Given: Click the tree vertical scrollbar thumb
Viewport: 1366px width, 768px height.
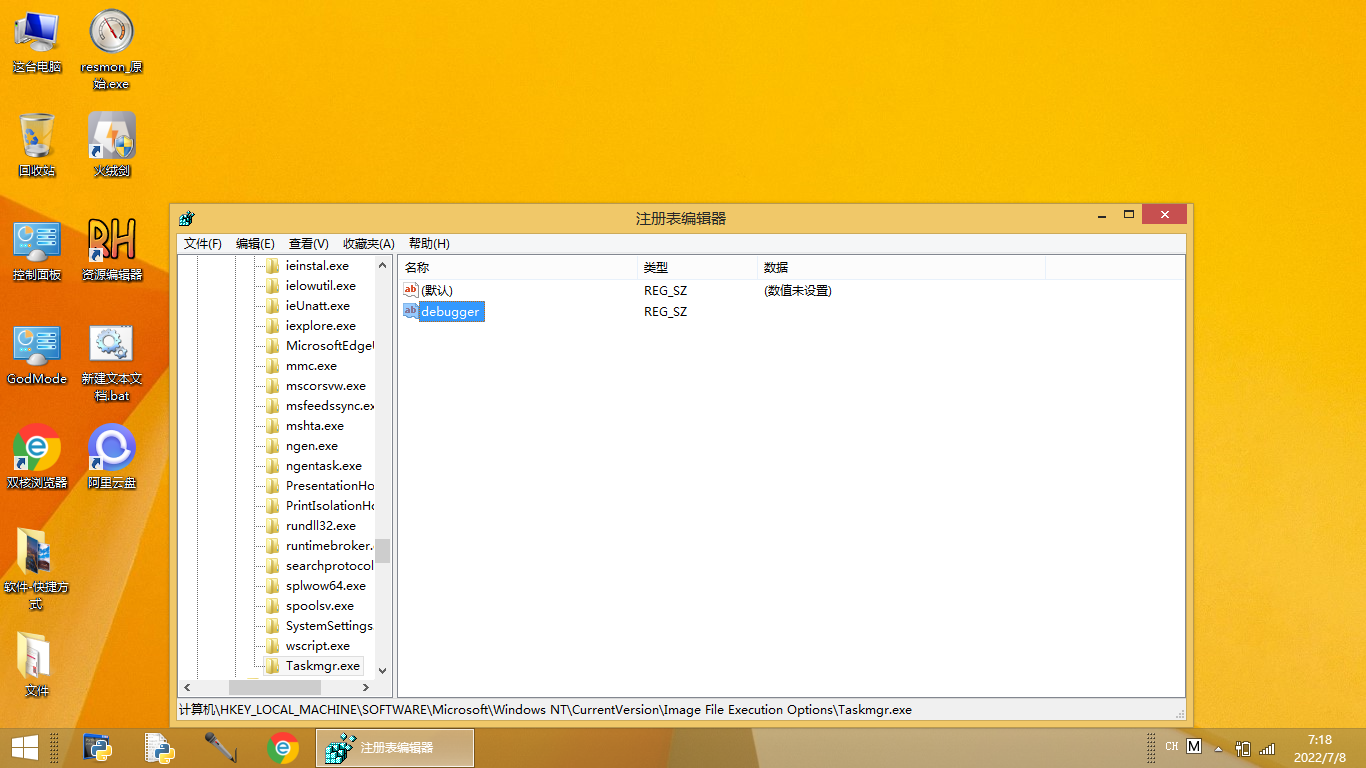Looking at the screenshot, I should coord(383,551).
